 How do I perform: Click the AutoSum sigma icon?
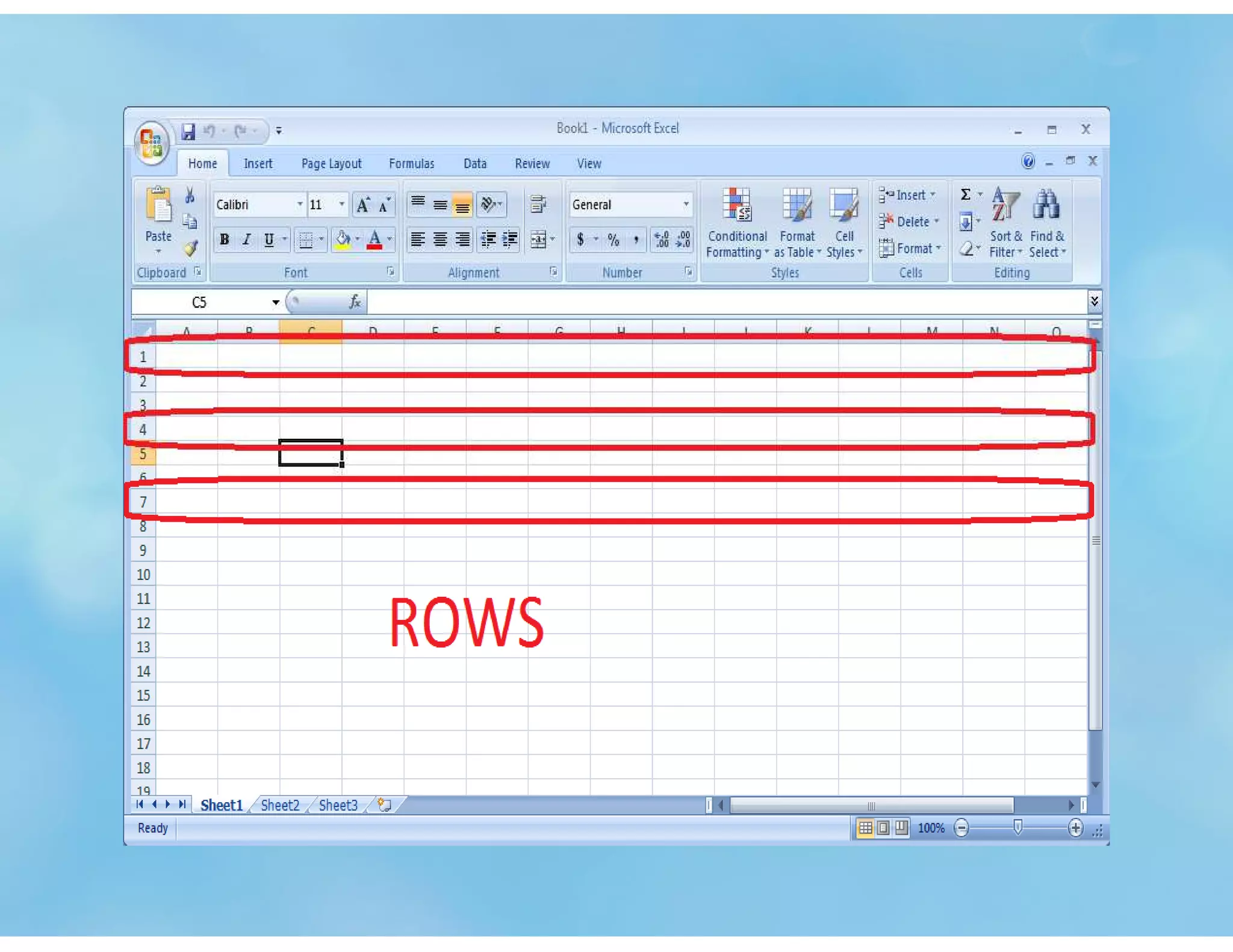(965, 195)
